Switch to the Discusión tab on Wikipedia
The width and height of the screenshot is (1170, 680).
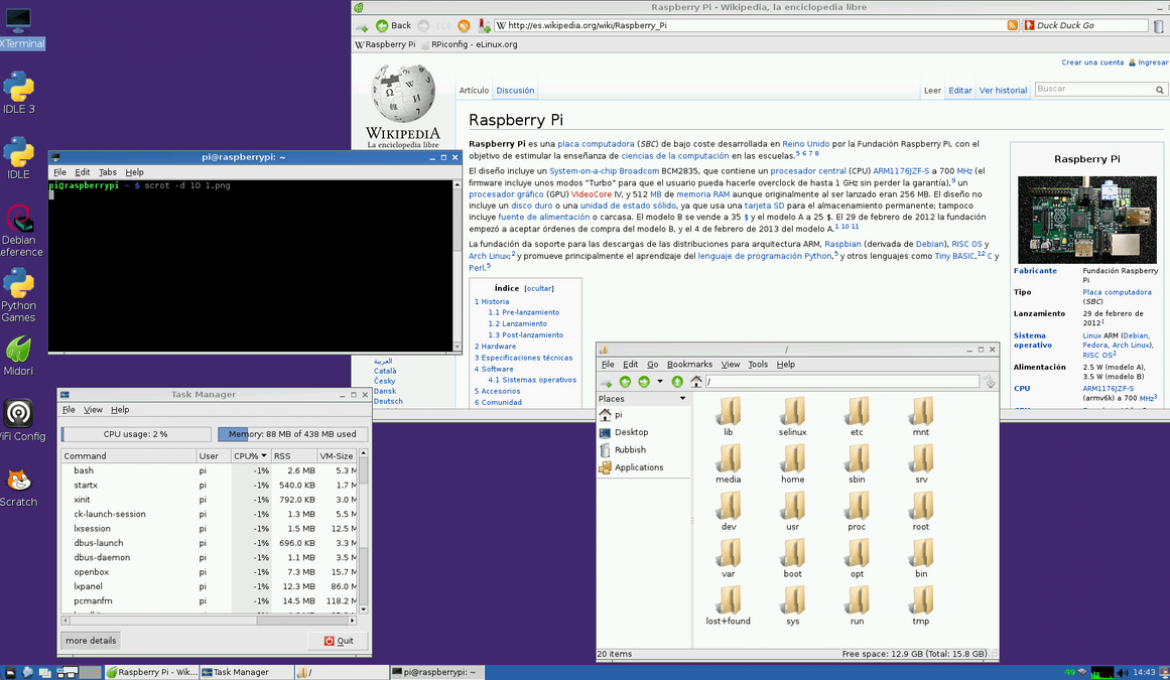515,90
